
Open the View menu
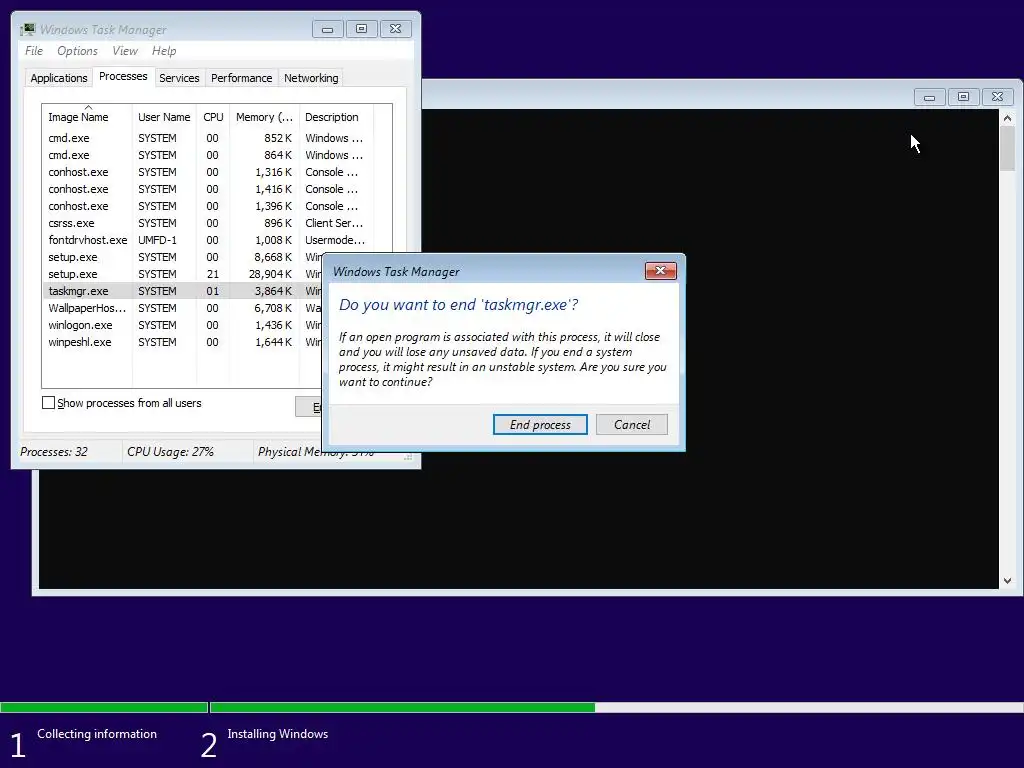[x=125, y=51]
